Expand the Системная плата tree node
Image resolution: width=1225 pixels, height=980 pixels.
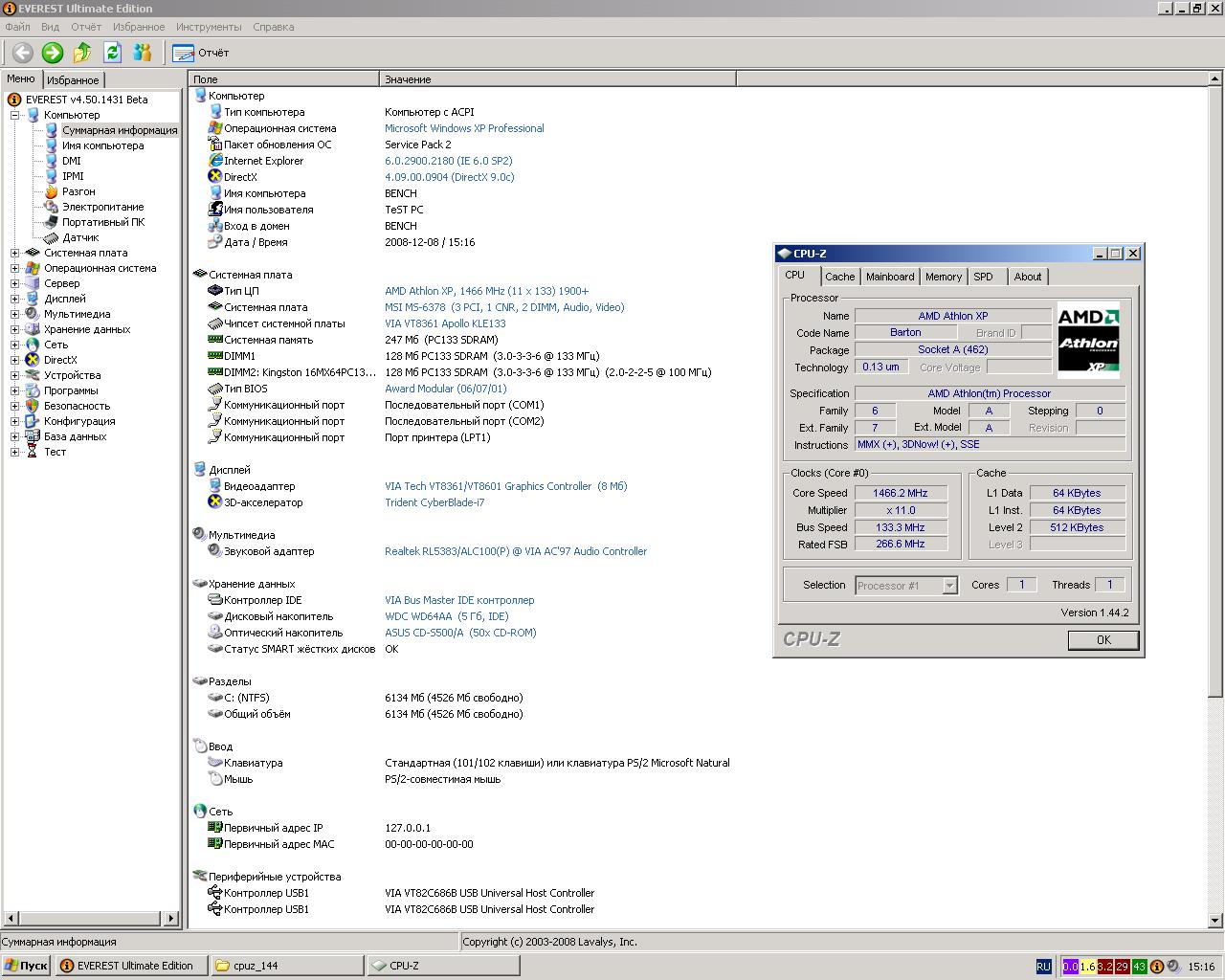tap(15, 253)
